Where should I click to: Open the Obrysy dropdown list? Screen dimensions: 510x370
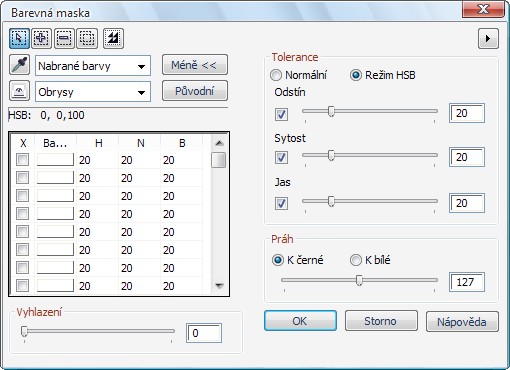click(93, 92)
